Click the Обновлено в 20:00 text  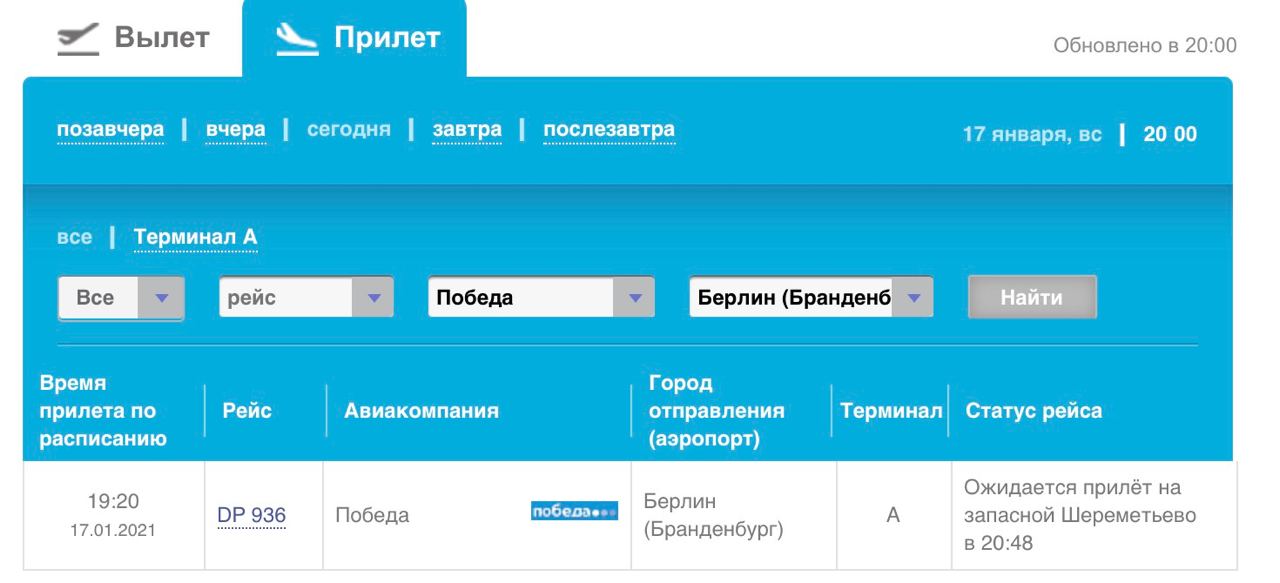(x=1147, y=46)
